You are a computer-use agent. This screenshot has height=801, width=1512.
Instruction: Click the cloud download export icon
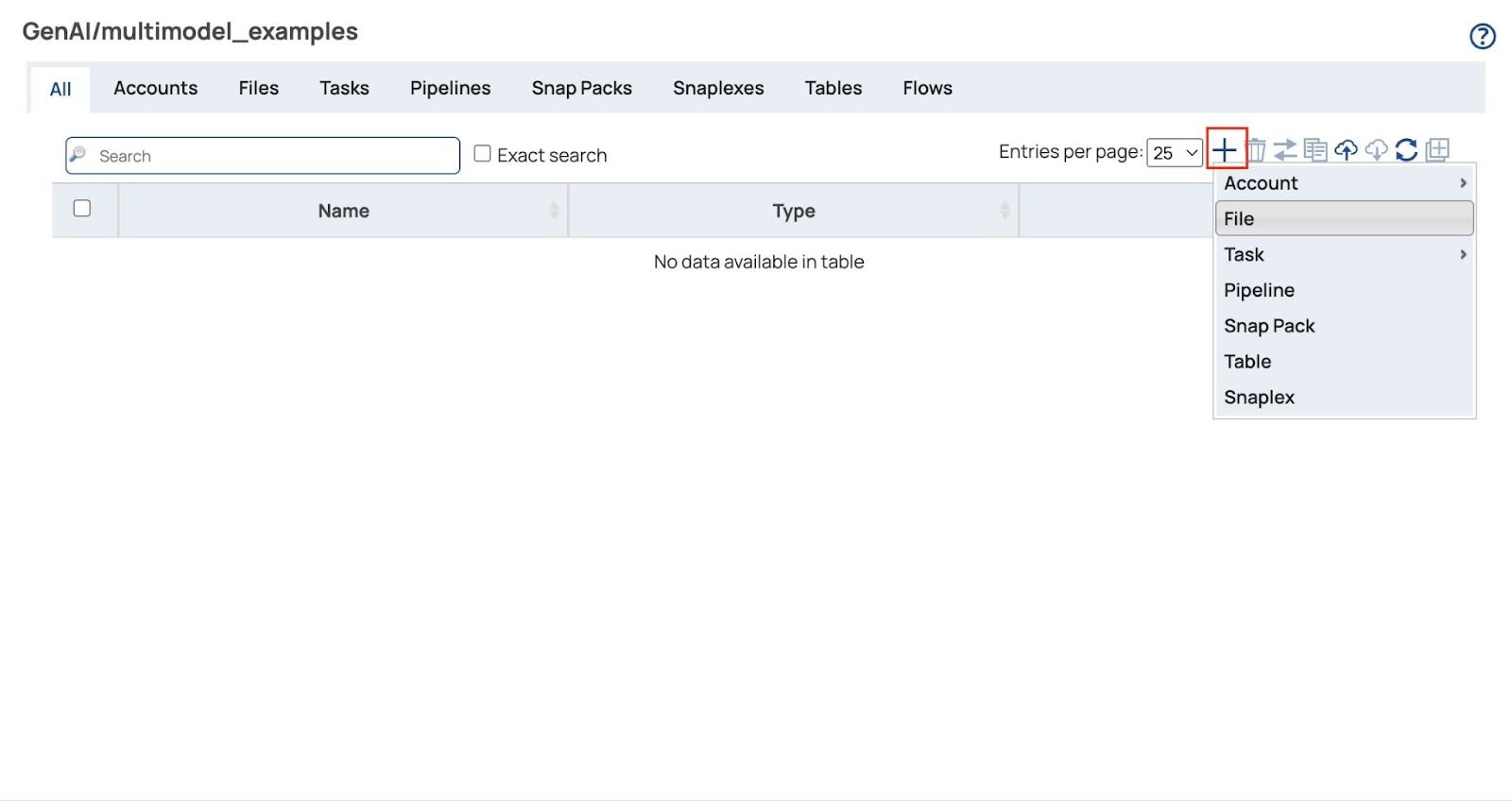click(x=1376, y=149)
